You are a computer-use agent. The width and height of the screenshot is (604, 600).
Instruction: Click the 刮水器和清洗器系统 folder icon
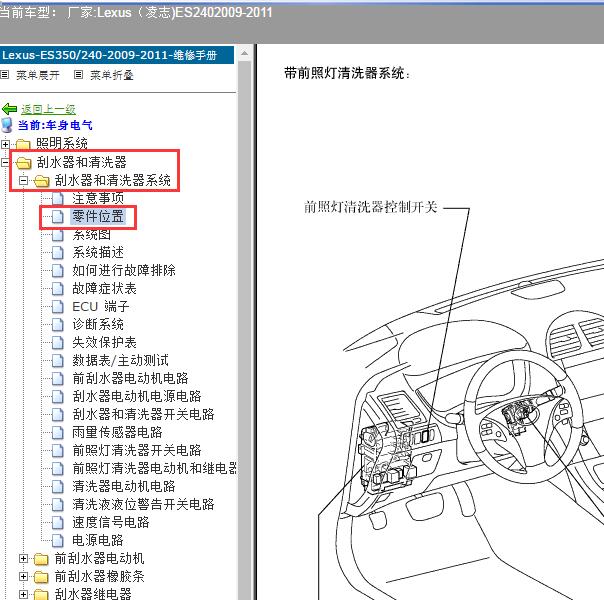coord(41,180)
